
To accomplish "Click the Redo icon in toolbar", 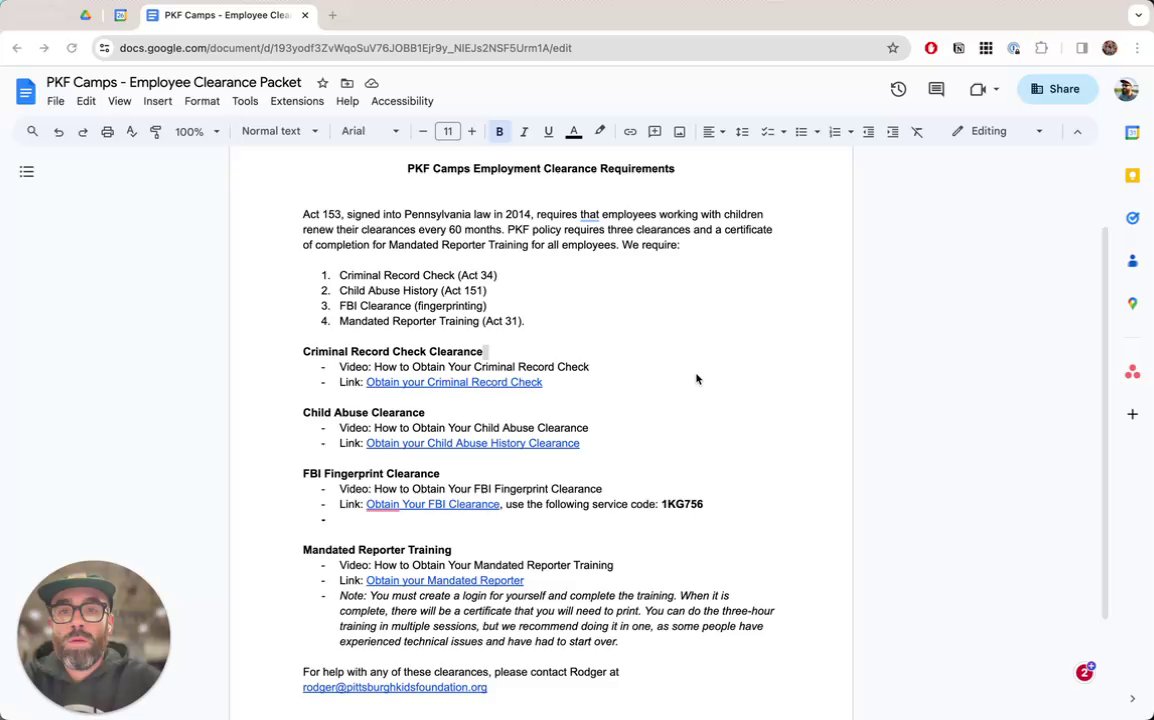I will (x=82, y=132).
